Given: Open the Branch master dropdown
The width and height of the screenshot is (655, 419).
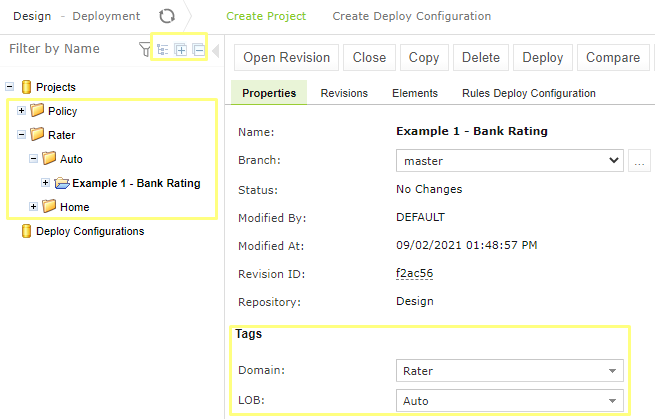Looking at the screenshot, I should click(509, 161).
